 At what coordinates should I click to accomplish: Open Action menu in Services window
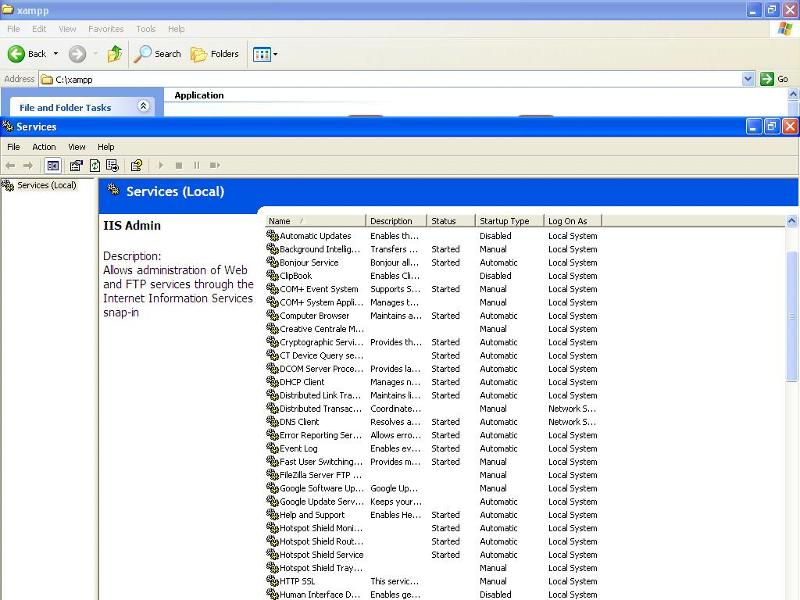click(x=44, y=147)
